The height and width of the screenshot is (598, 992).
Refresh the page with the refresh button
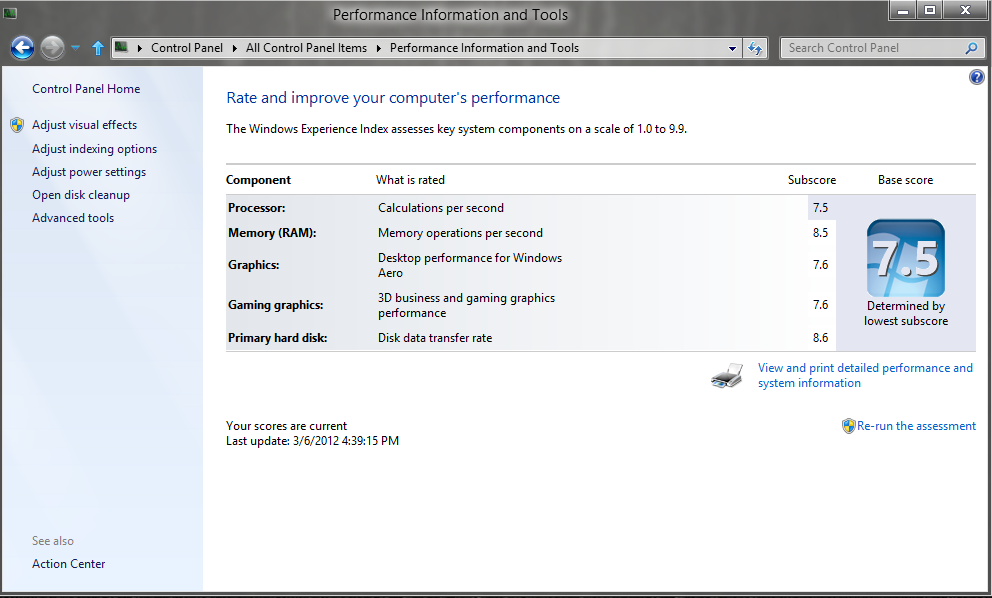(755, 48)
